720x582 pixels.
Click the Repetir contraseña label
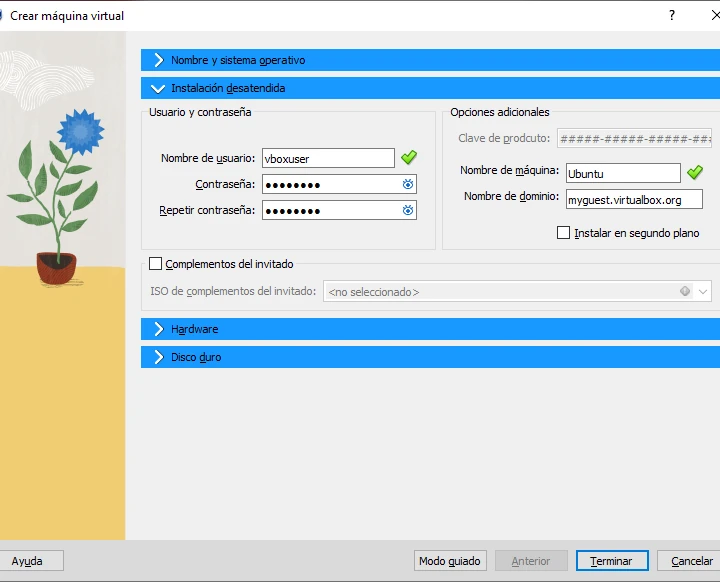click(207, 210)
